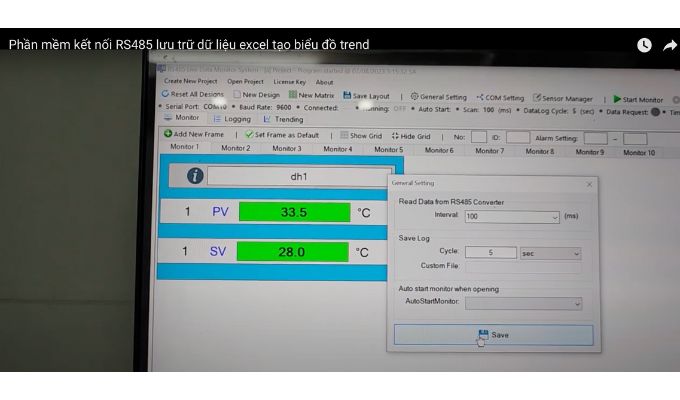680x400 pixels.
Task: Click Save button in General Setting
Action: 493,335
